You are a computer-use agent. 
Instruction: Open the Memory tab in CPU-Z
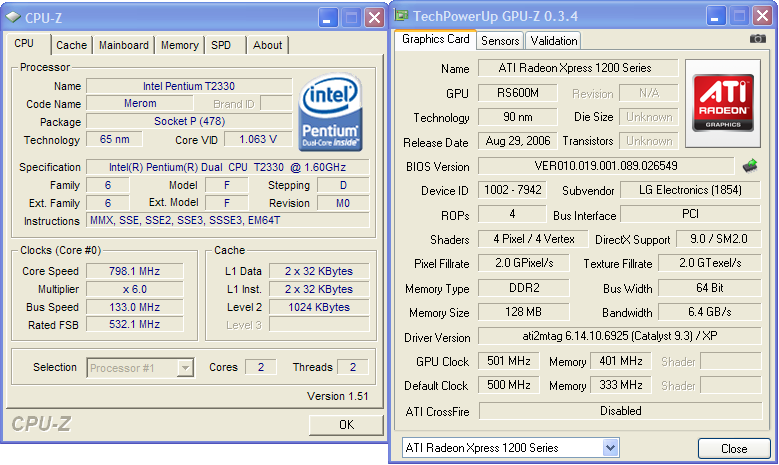pyautogui.click(x=180, y=45)
